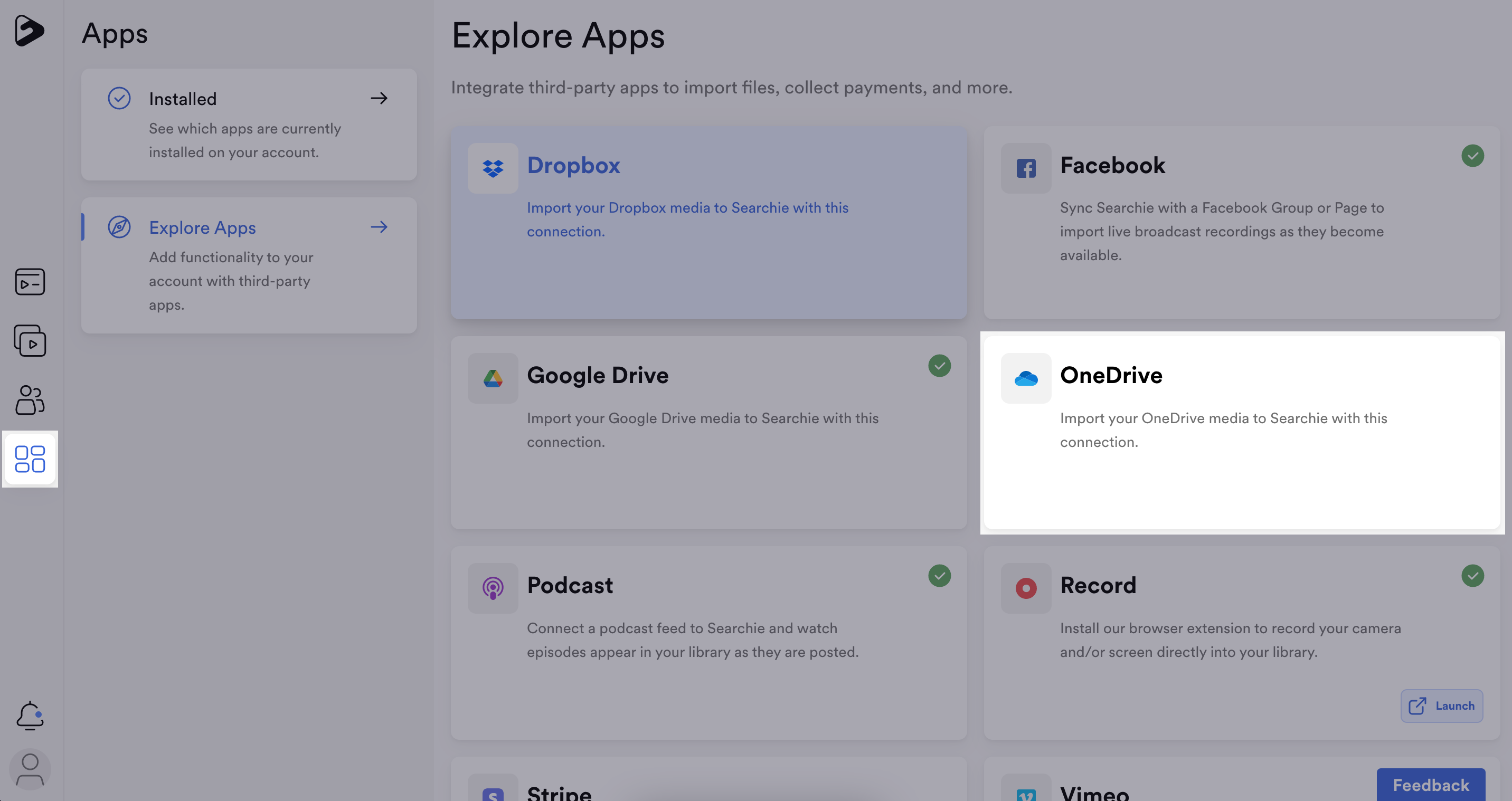Screen dimensions: 1512x801
Task: Select the Explore Apps menu item
Action: (249, 265)
